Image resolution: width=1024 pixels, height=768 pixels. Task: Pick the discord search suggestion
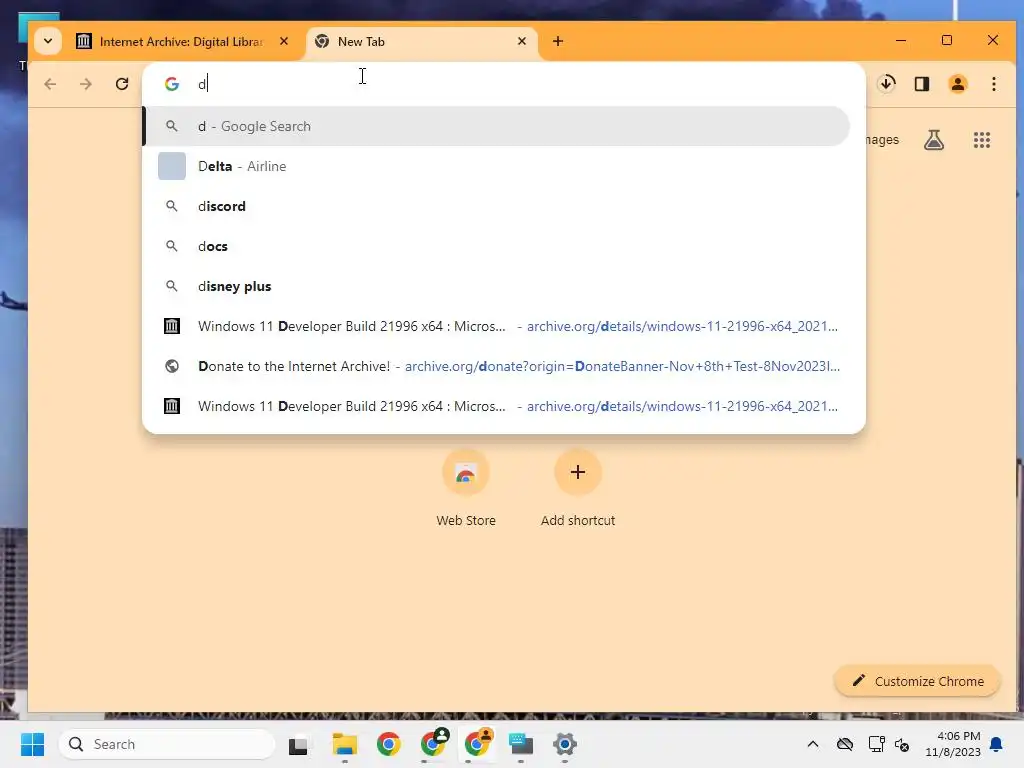pos(496,206)
